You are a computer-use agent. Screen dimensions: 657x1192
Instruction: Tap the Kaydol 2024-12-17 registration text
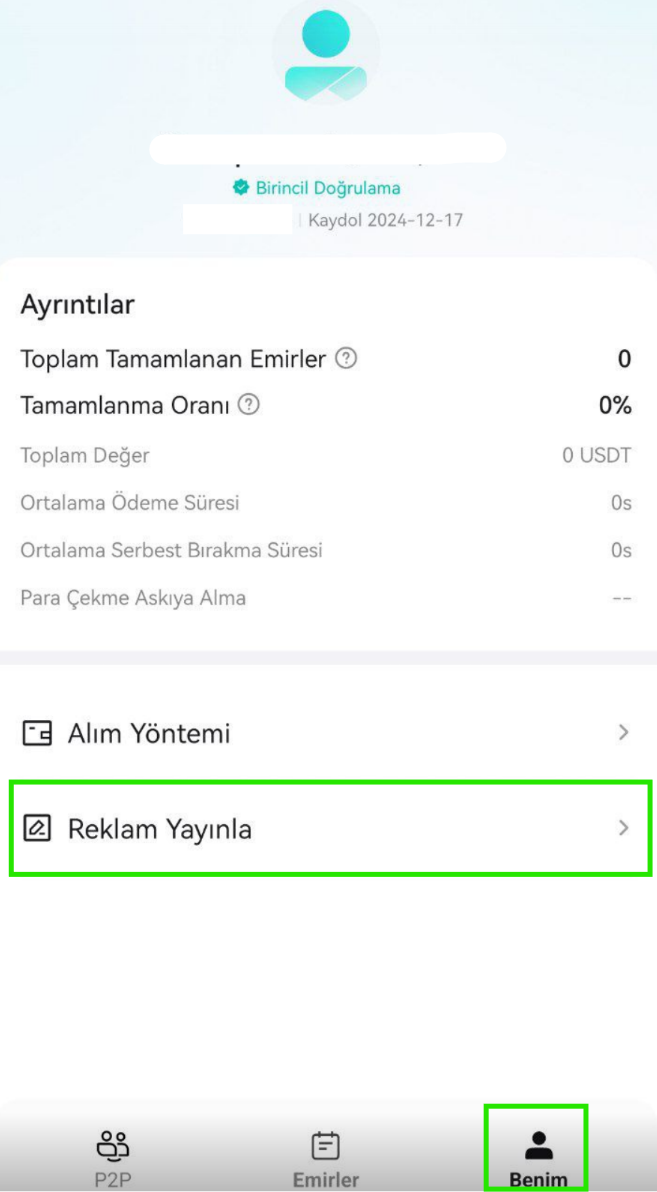(386, 221)
